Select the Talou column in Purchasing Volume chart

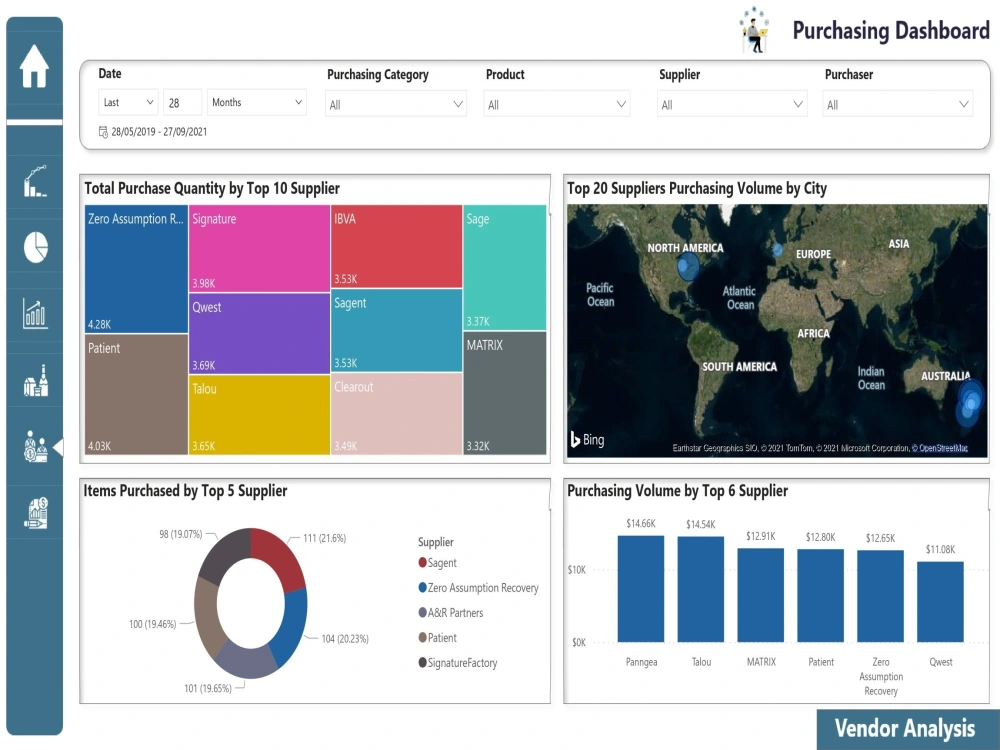(x=700, y=590)
